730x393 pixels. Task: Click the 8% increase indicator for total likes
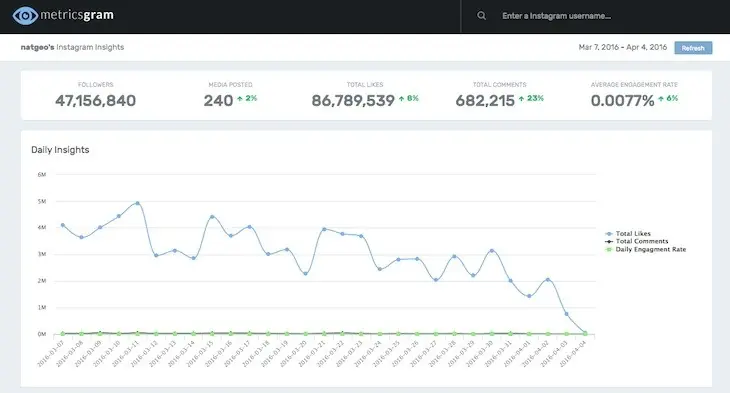coord(409,98)
